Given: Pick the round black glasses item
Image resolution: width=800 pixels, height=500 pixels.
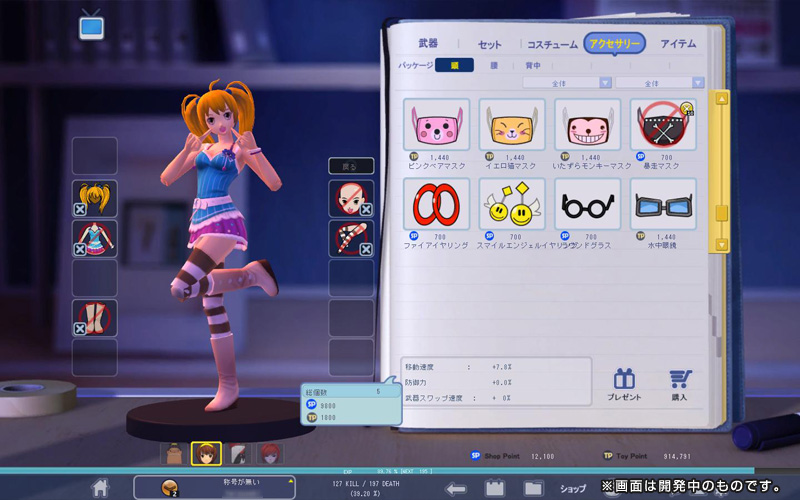Looking at the screenshot, I should (x=587, y=204).
